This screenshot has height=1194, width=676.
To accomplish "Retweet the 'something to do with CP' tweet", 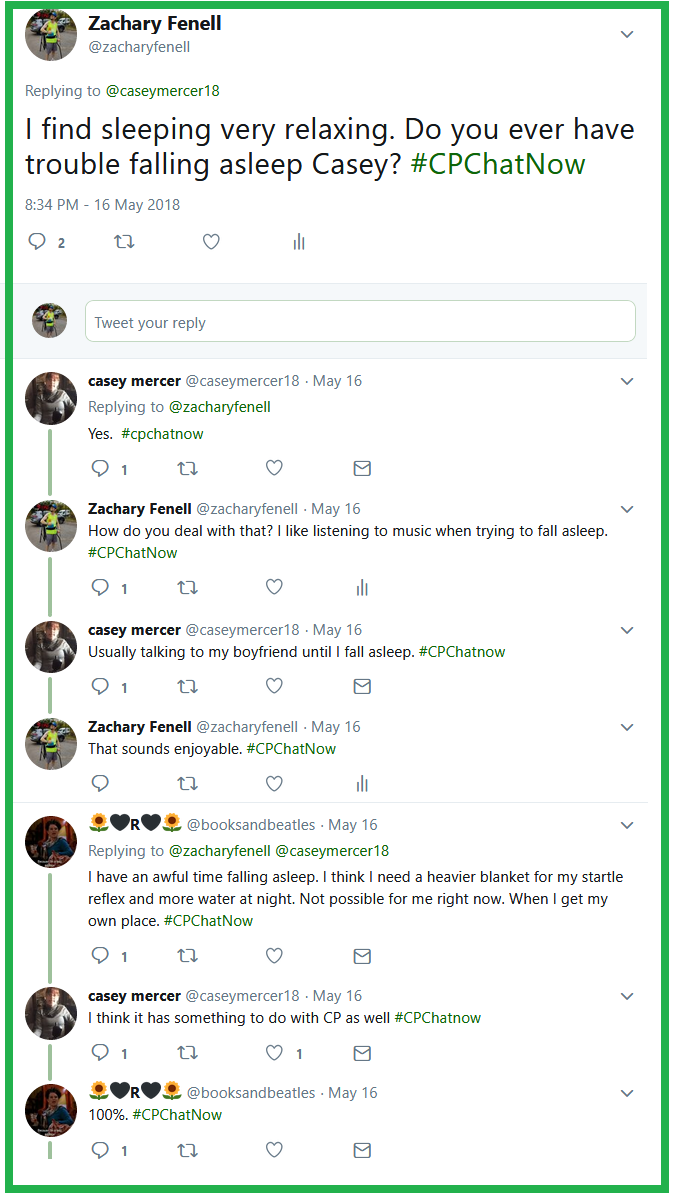I will [x=187, y=1053].
